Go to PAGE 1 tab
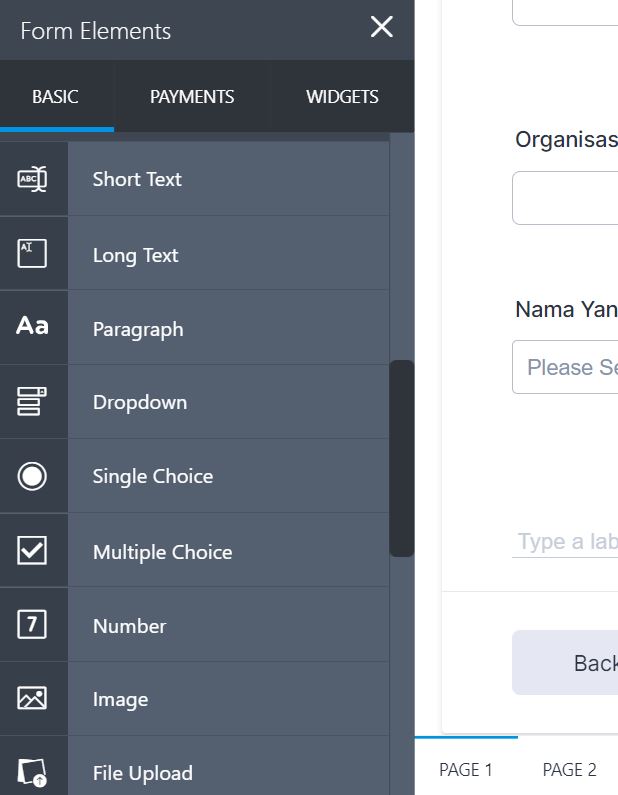618x795 pixels. point(466,769)
